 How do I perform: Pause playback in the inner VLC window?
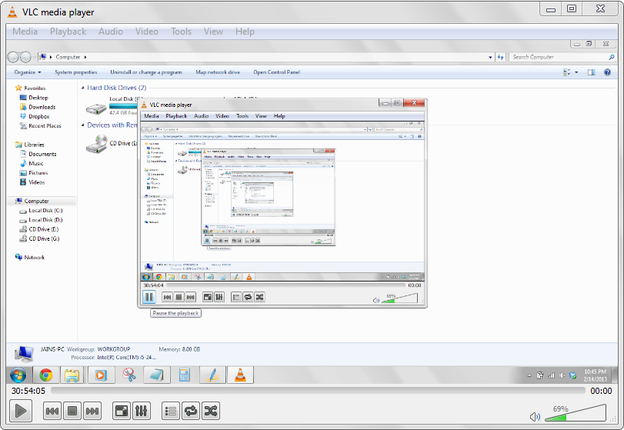[149, 297]
